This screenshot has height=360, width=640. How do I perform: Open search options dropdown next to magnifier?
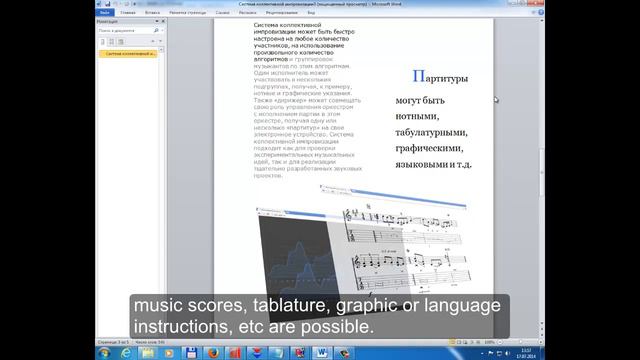click(x=162, y=31)
